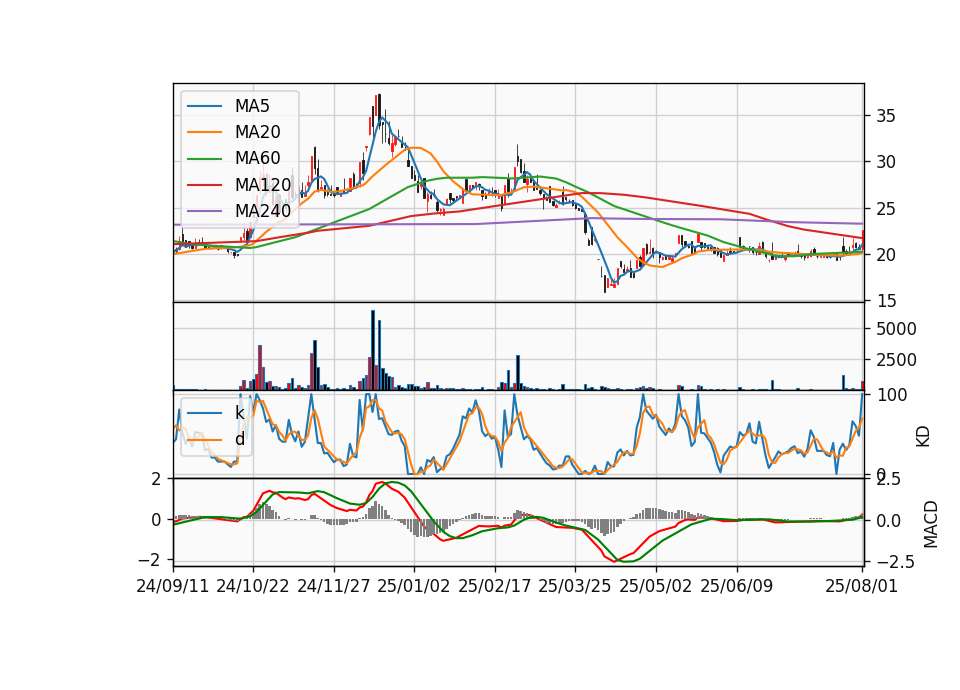960x690 pixels.
Task: Click the blue MA5 legend line sample
Action: coord(204,106)
